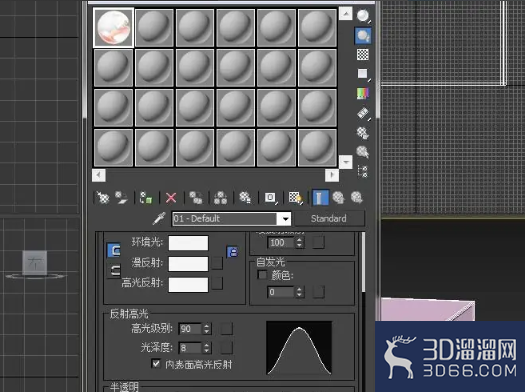Click the self-illumination value field showing 0
Image resolution: width=525 pixels, height=392 pixels.
(x=281, y=292)
